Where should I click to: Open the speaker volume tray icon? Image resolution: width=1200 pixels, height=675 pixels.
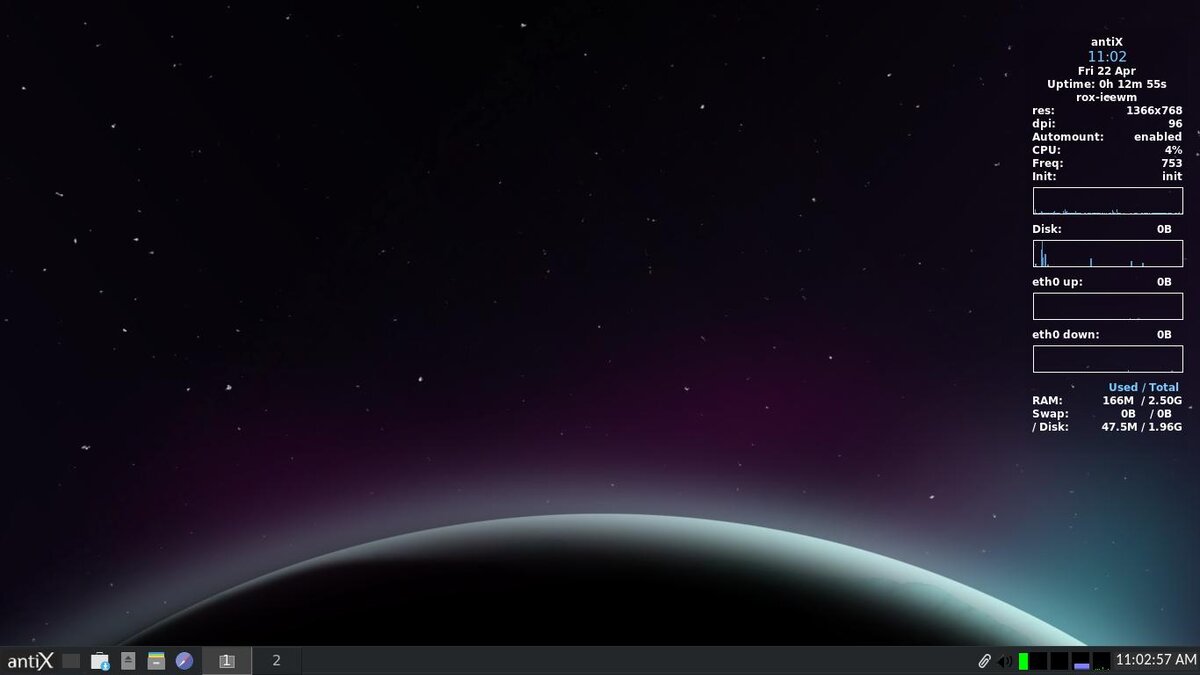[x=1005, y=661]
